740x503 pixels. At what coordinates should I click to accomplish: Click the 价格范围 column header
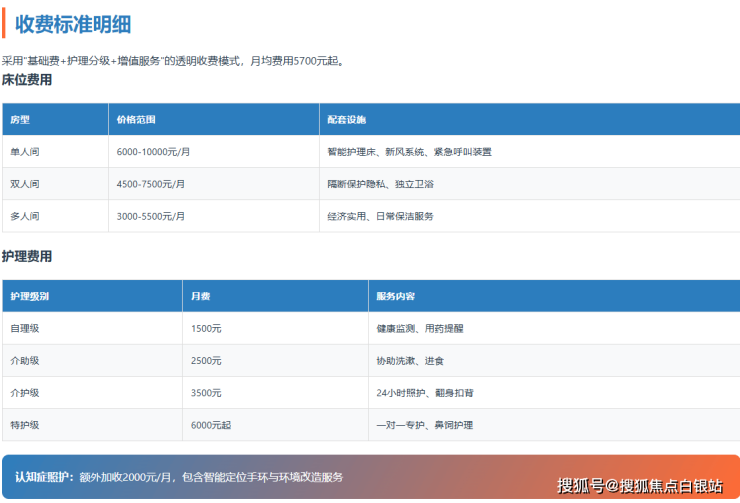(x=136, y=120)
